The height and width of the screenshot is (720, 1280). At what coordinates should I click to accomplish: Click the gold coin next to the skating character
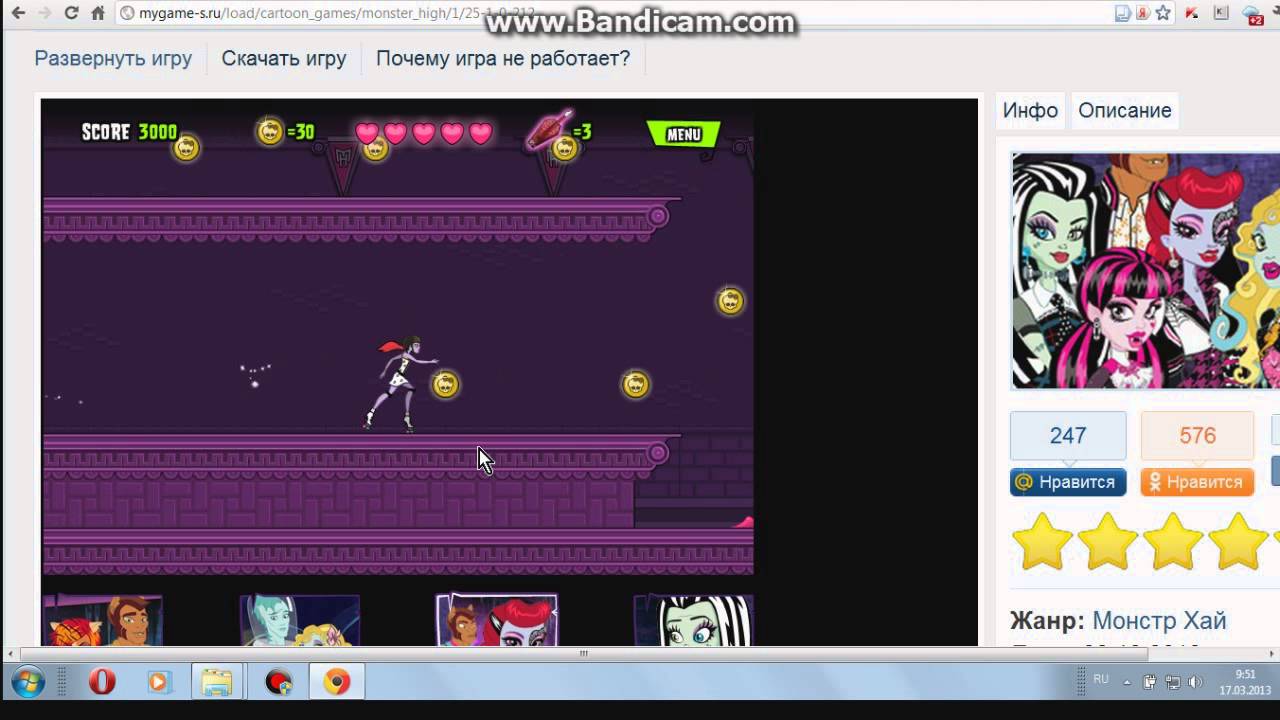point(445,384)
